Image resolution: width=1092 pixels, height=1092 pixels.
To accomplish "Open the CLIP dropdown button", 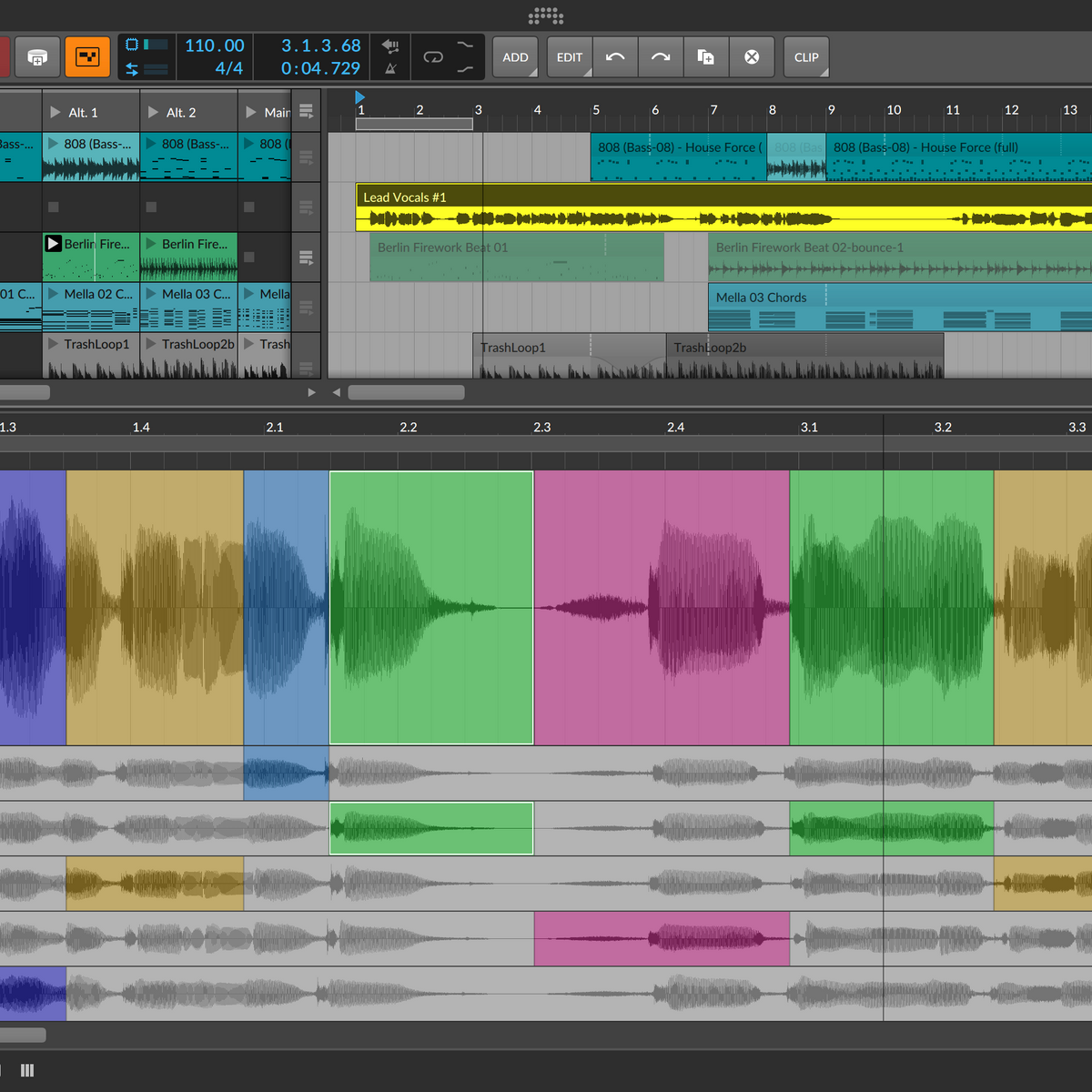I will point(806,57).
